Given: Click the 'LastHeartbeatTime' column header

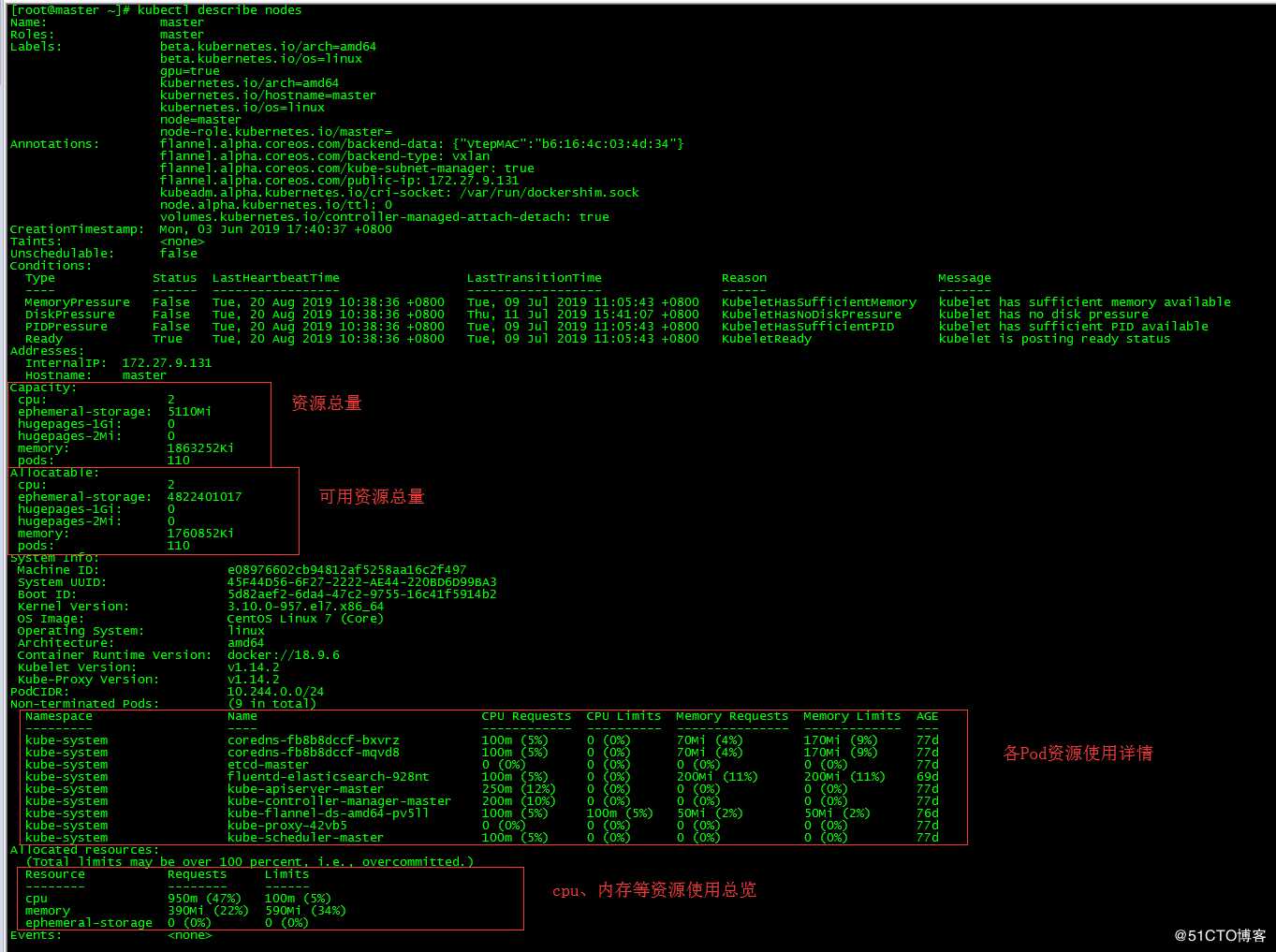Looking at the screenshot, I should point(276,278).
